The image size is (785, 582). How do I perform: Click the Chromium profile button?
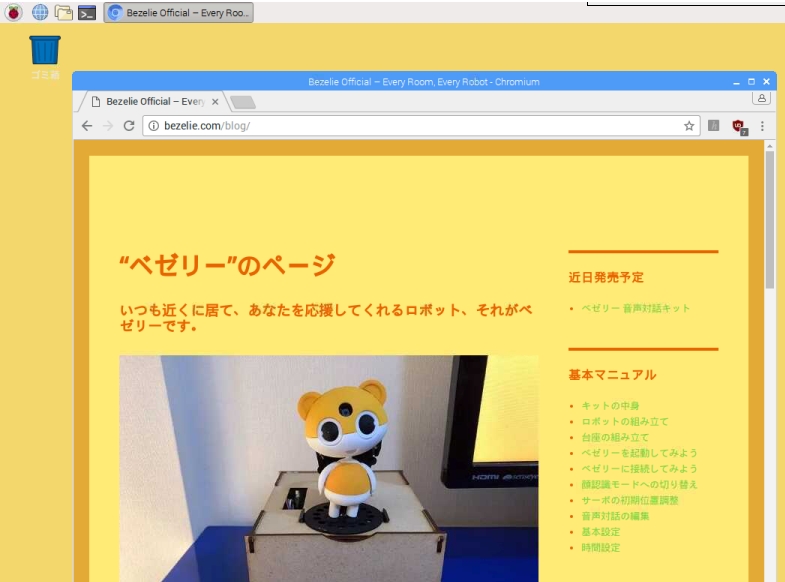click(x=761, y=98)
